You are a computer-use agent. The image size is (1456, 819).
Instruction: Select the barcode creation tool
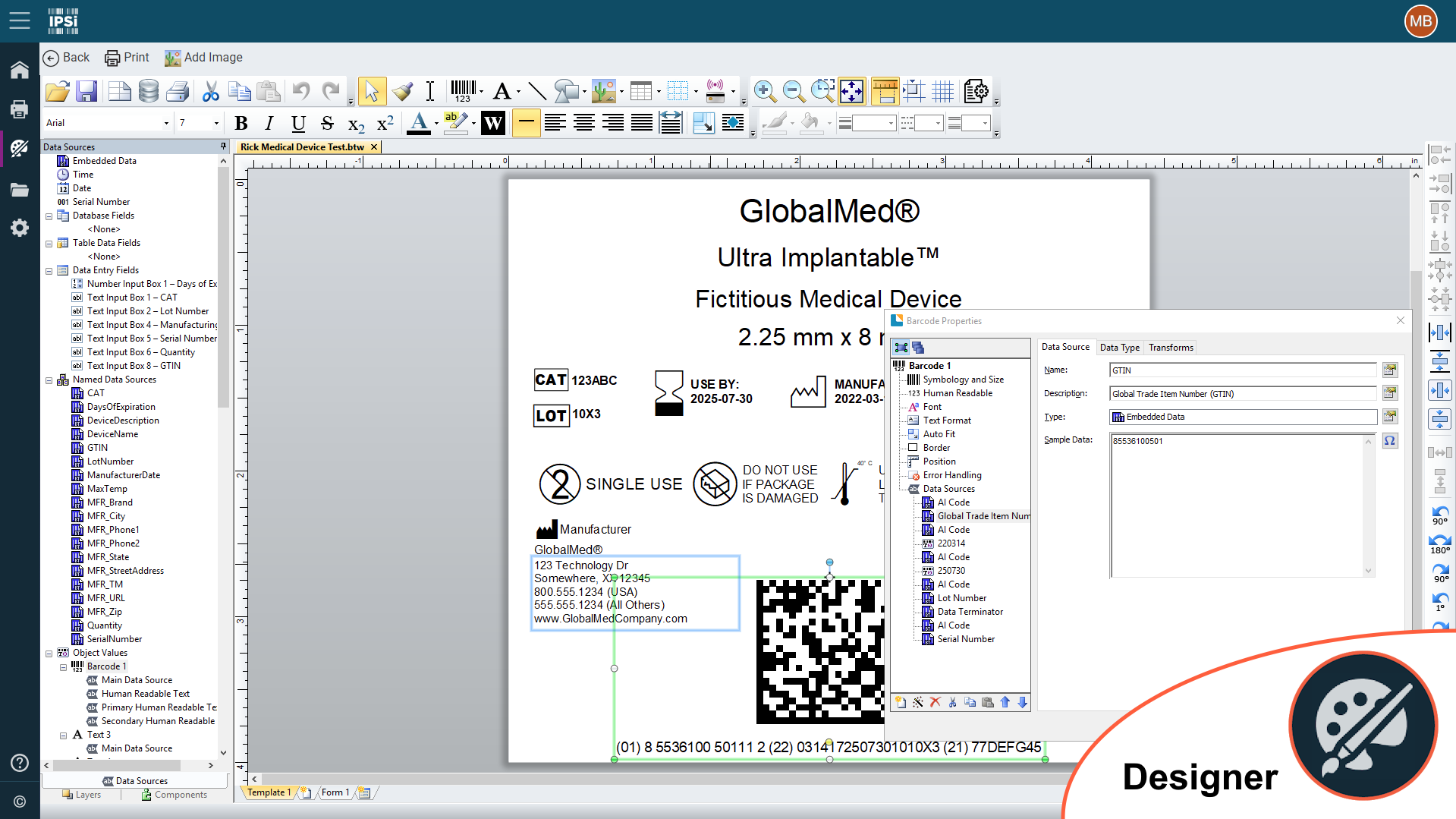click(x=463, y=92)
